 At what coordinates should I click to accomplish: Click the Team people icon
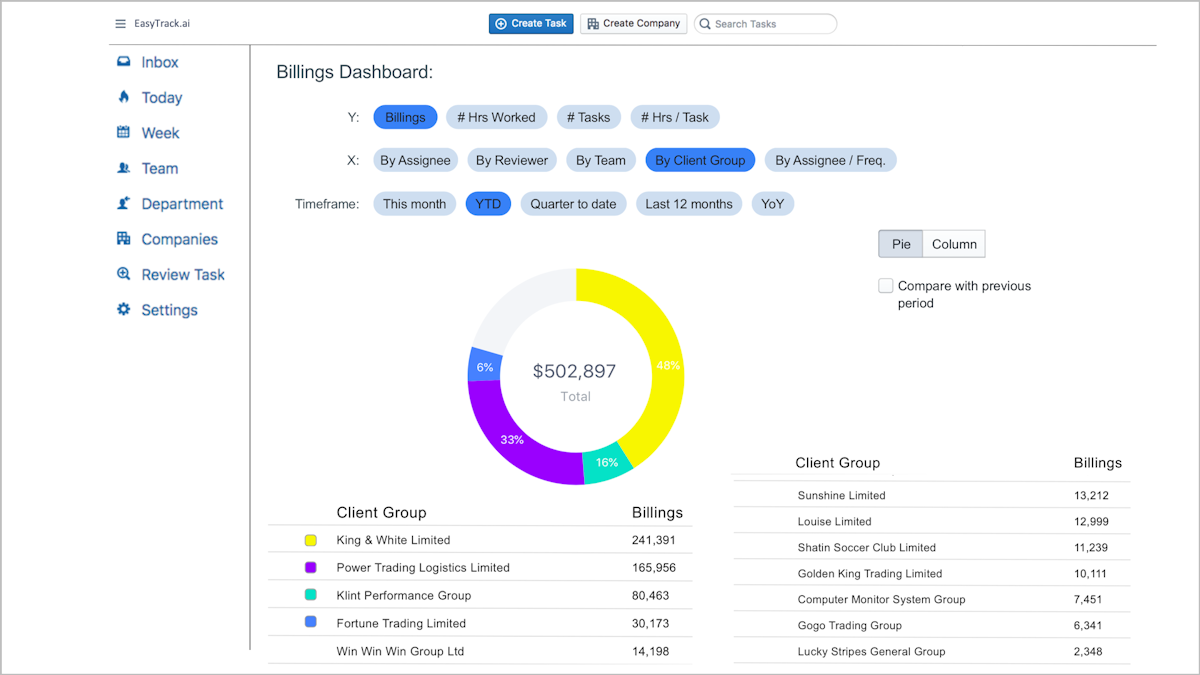[x=124, y=168]
